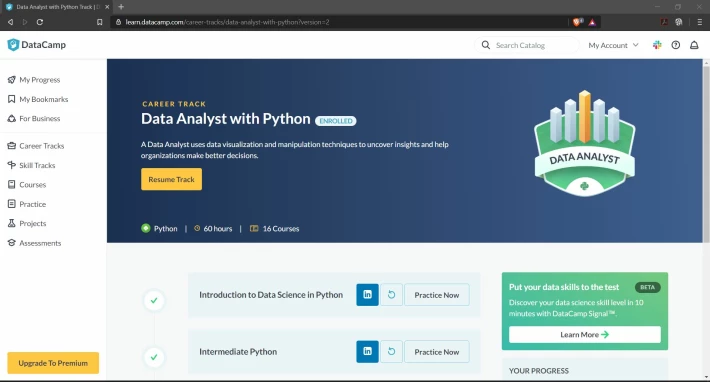710x382 pixels.
Task: Open the DataCamp logo home link
Action: click(x=37, y=45)
